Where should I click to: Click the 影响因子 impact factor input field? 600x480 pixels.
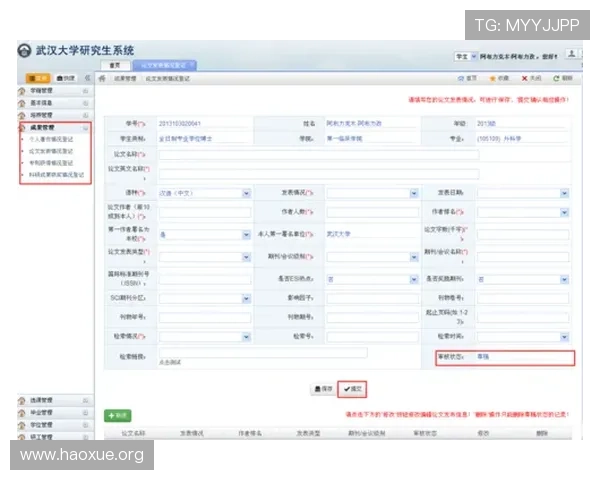point(372,298)
